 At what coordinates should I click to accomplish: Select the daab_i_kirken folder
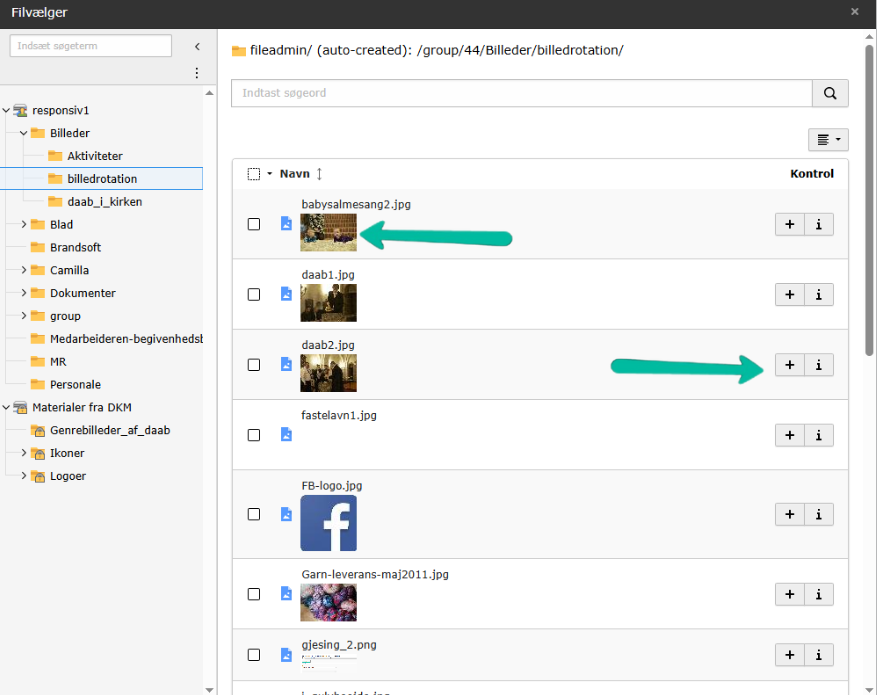[104, 202]
